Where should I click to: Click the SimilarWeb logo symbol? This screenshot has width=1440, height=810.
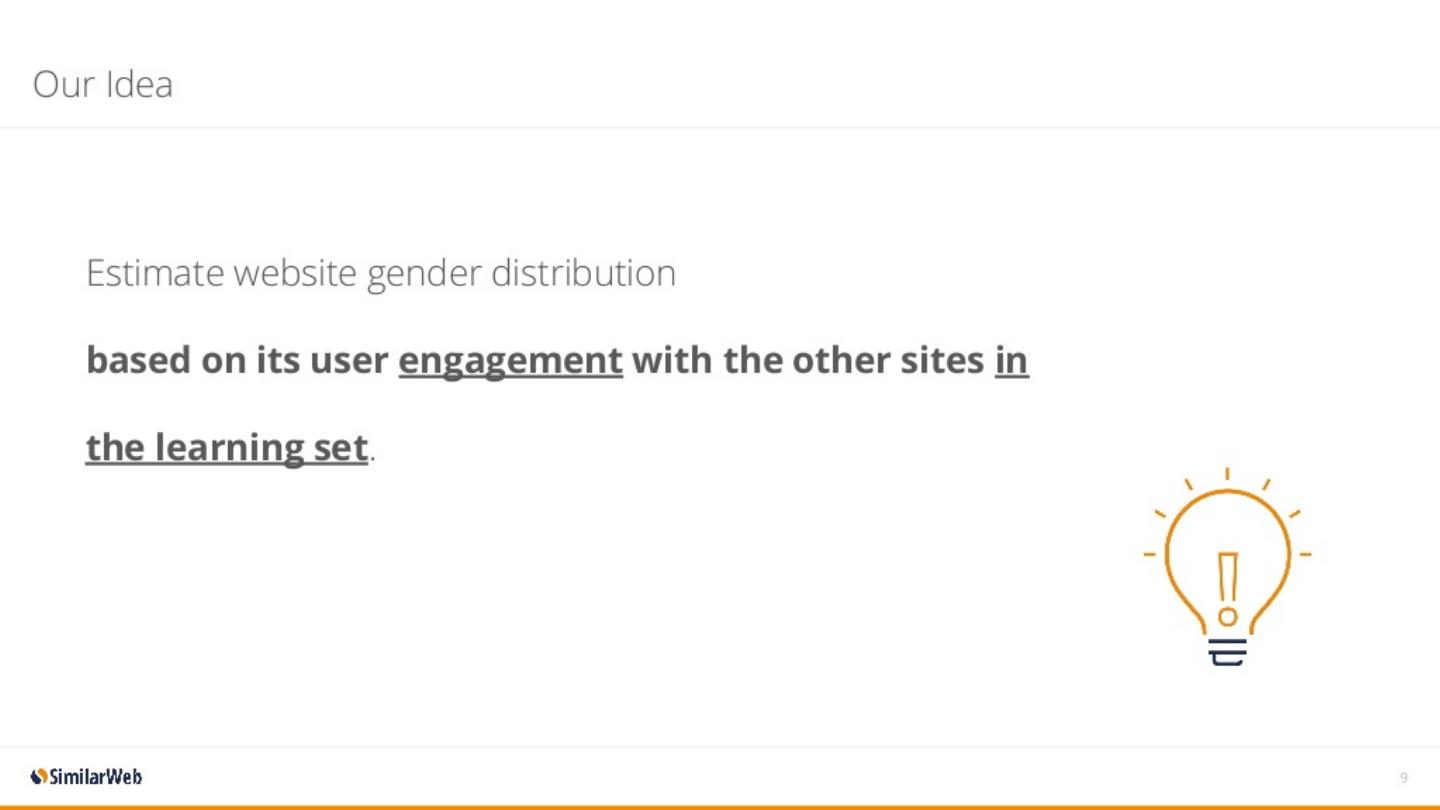click(39, 777)
